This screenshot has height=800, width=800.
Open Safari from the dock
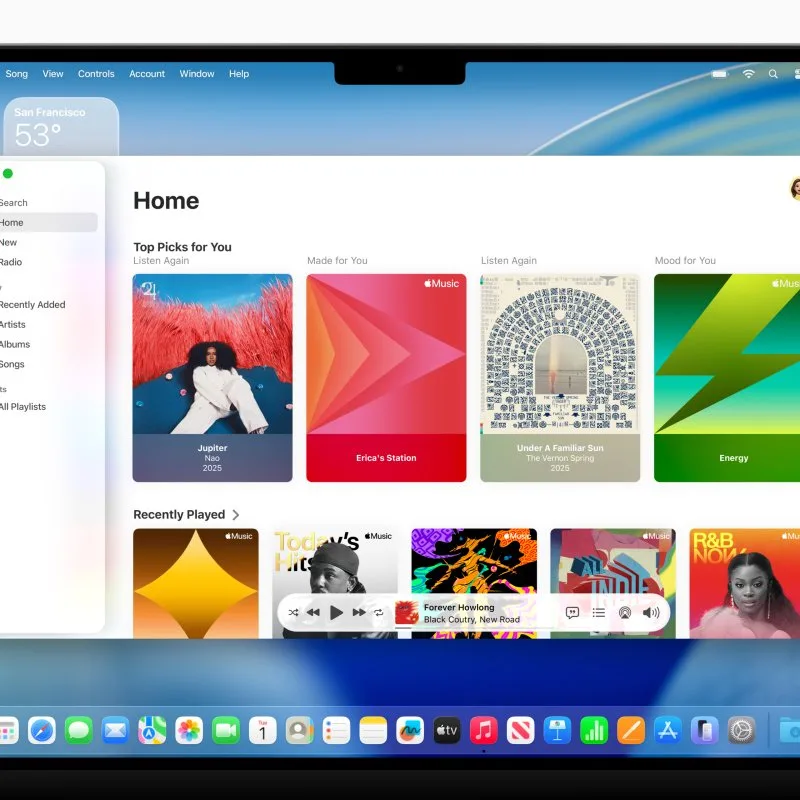tap(42, 731)
